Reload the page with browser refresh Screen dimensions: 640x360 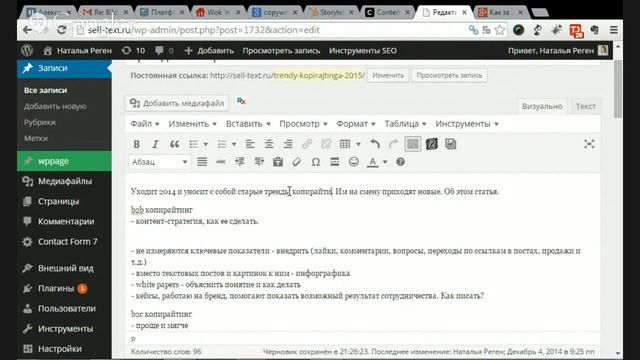click(x=62, y=30)
